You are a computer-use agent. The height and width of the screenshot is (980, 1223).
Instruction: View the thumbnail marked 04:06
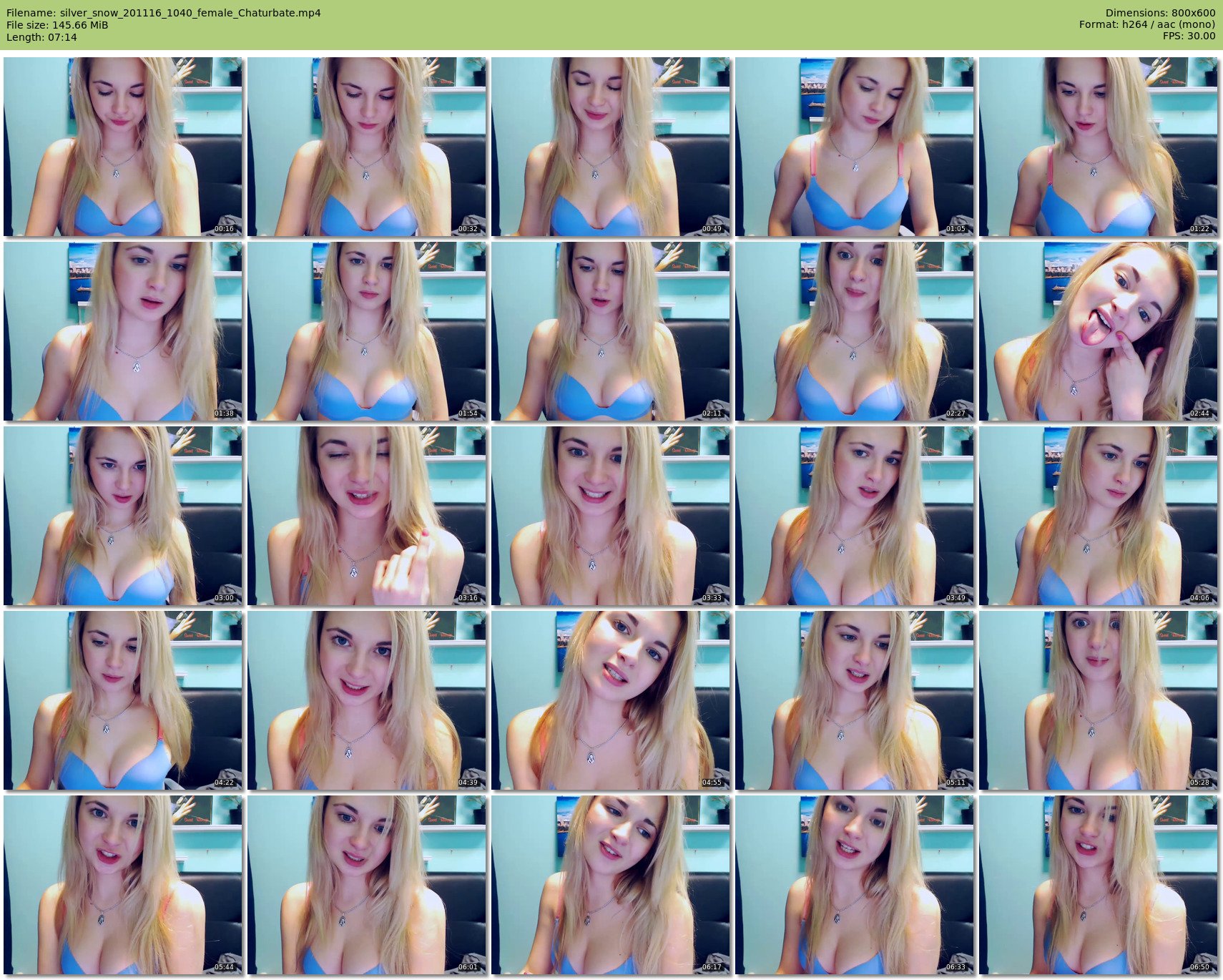[x=1099, y=516]
